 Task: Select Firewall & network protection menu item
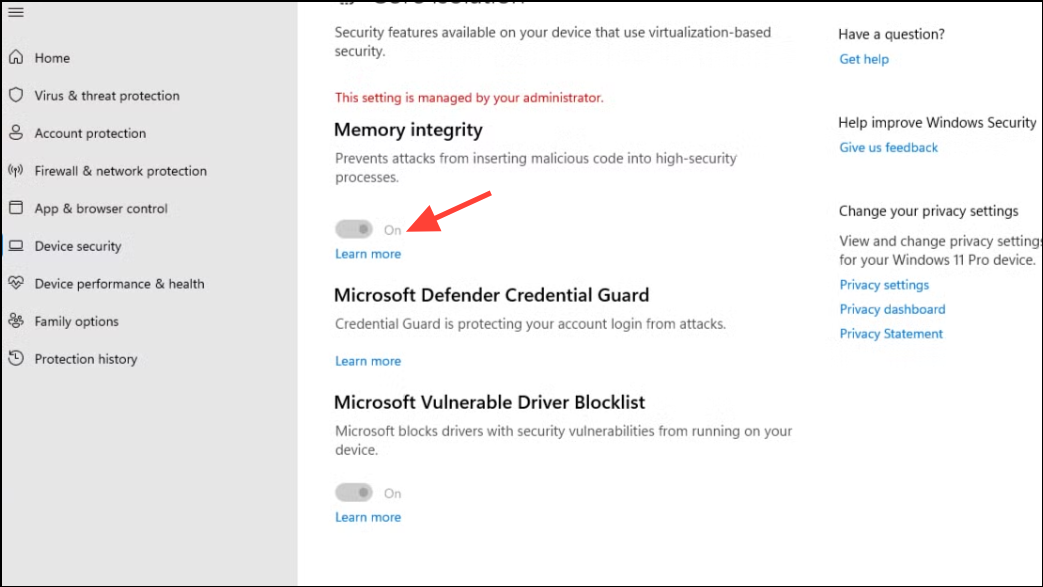coord(120,171)
